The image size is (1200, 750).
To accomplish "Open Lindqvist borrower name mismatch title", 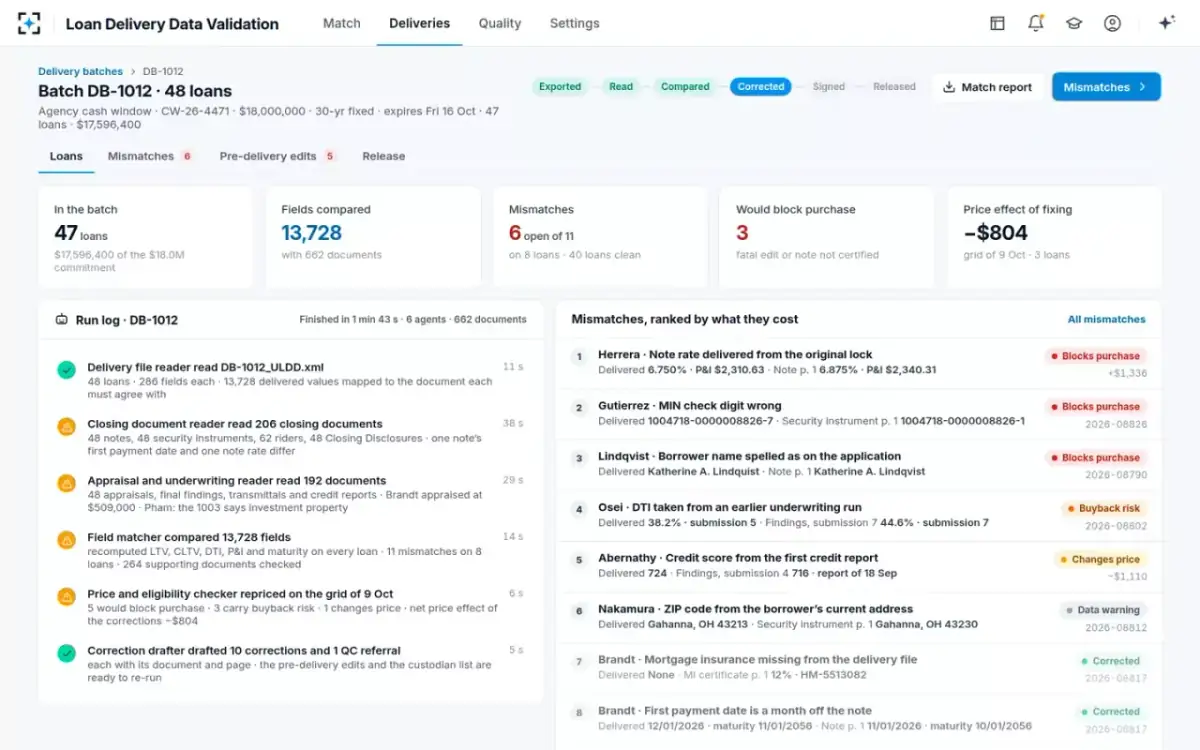I will coord(749,456).
